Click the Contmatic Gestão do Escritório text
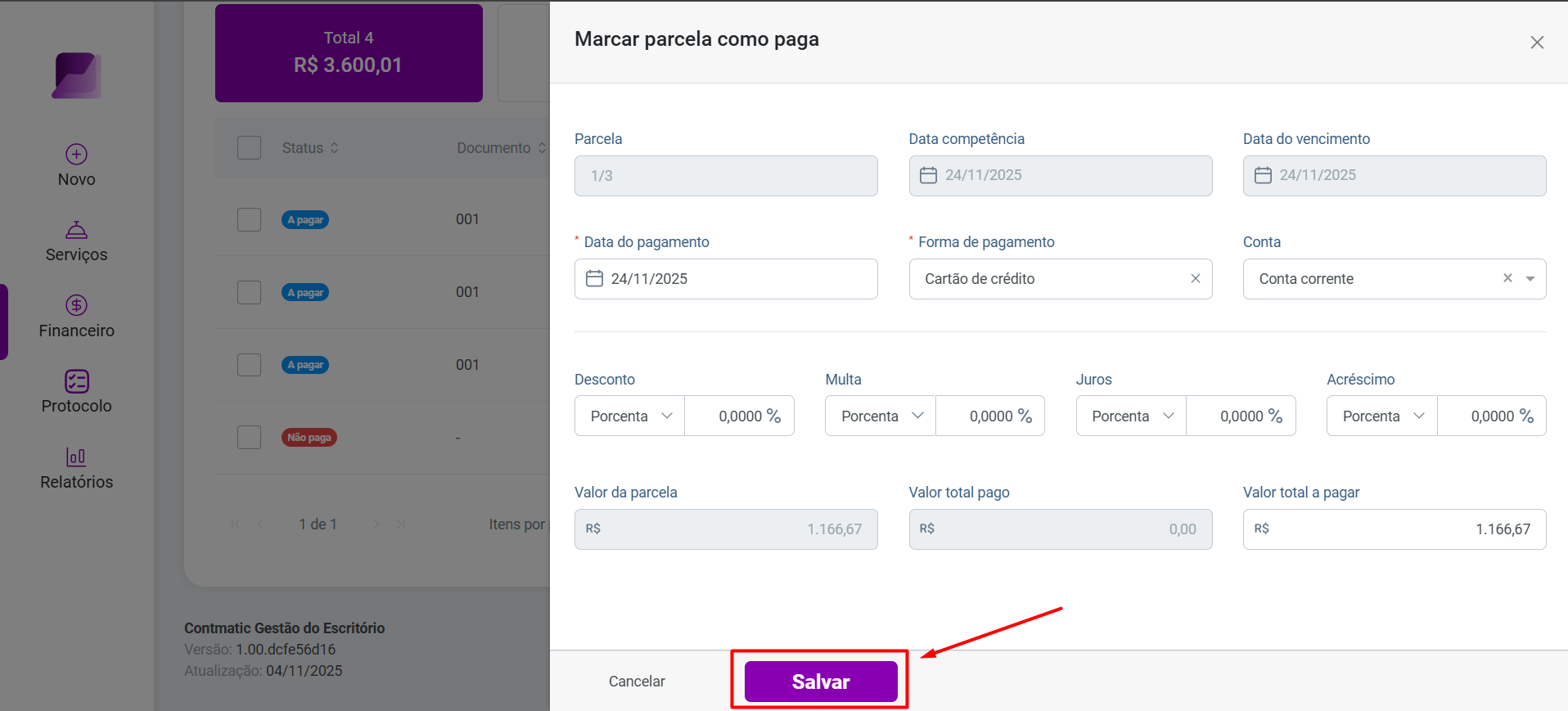 (285, 628)
